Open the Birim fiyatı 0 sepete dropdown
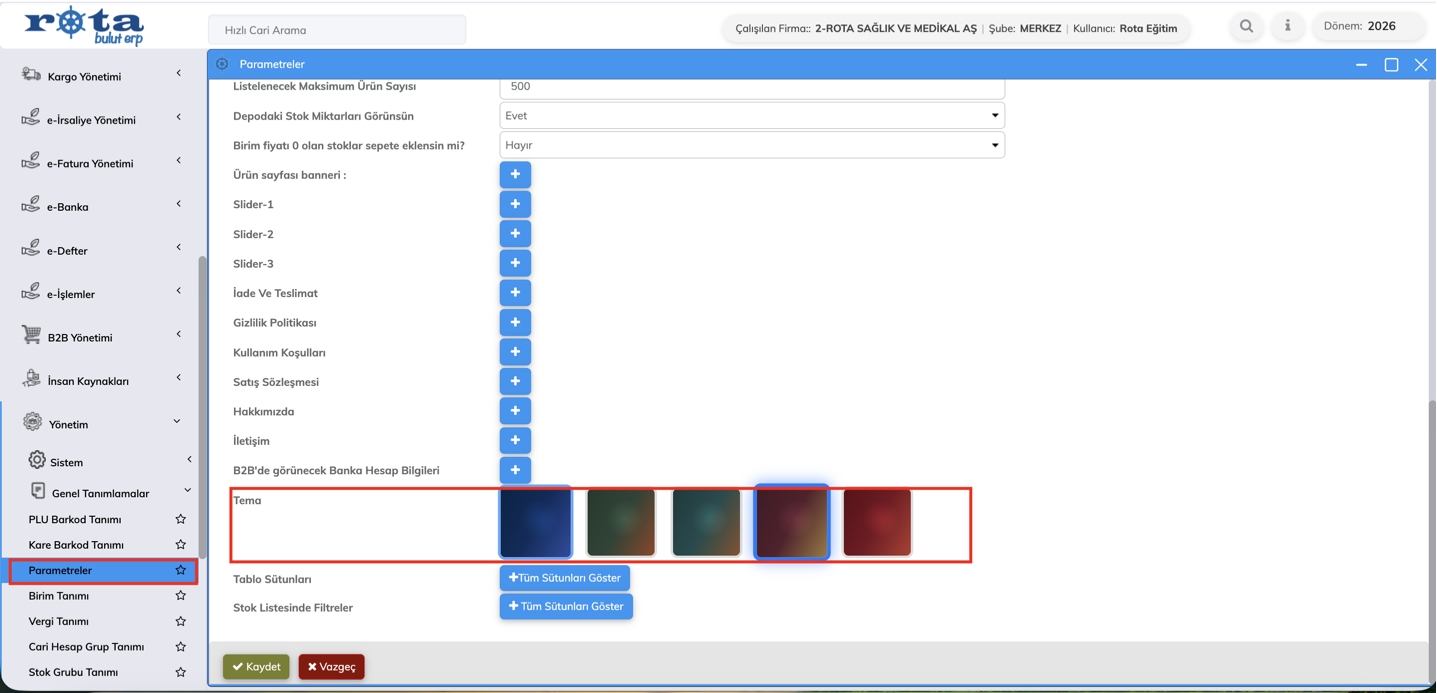 751,145
